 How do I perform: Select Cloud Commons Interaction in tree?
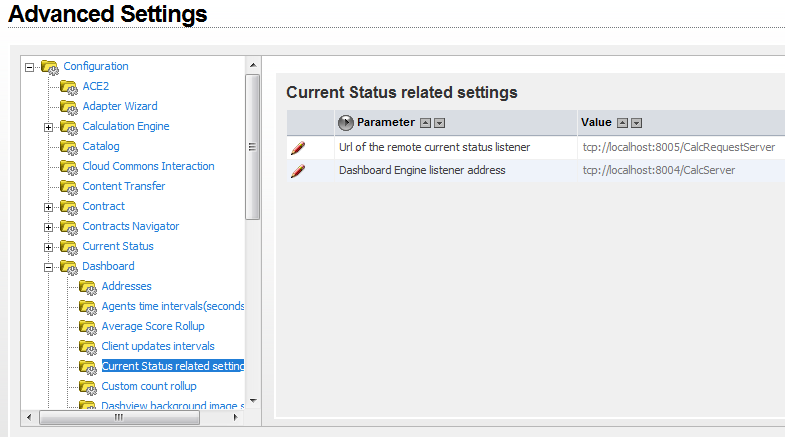148,166
